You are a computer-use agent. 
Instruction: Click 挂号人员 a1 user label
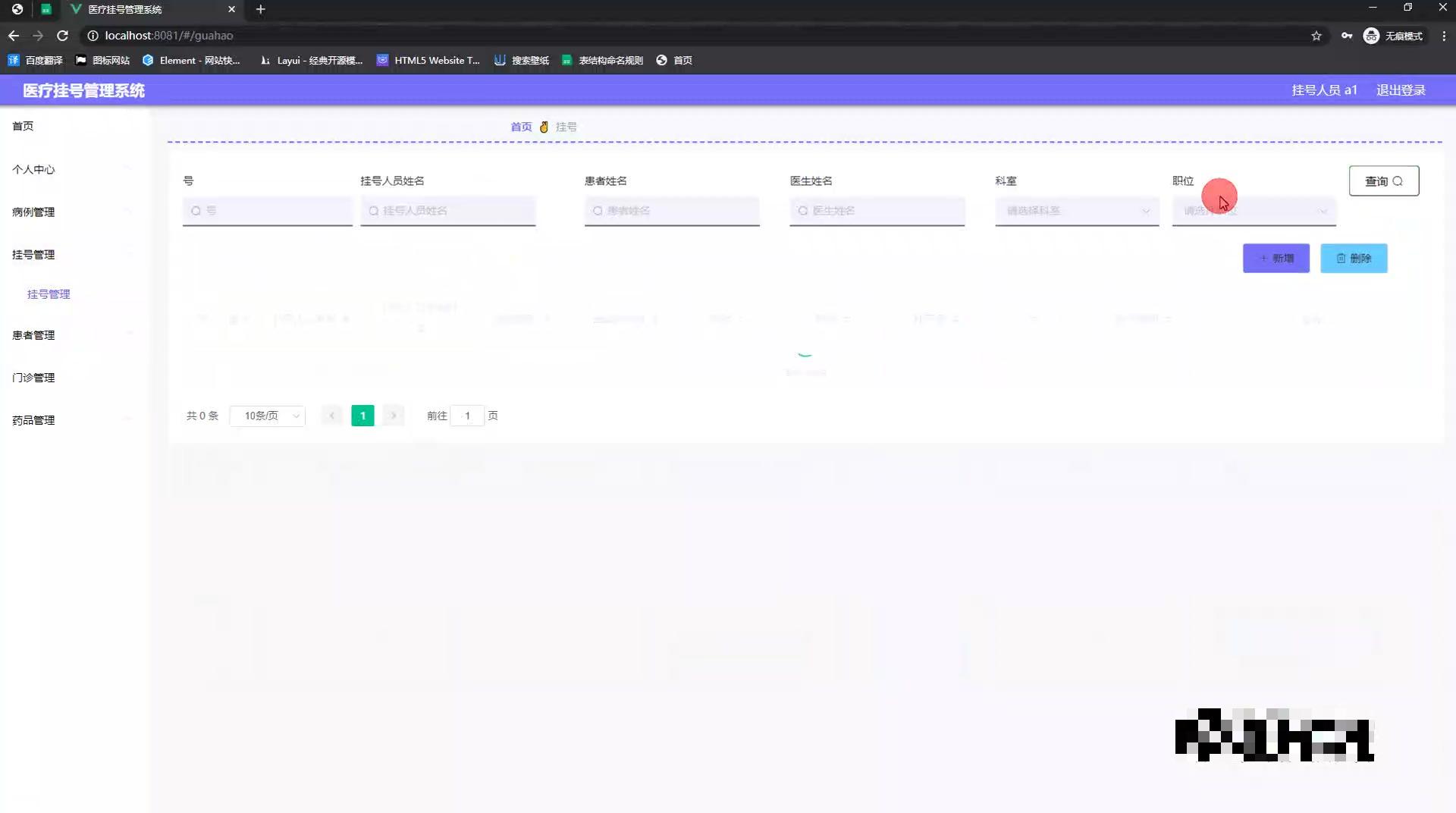coord(1324,90)
